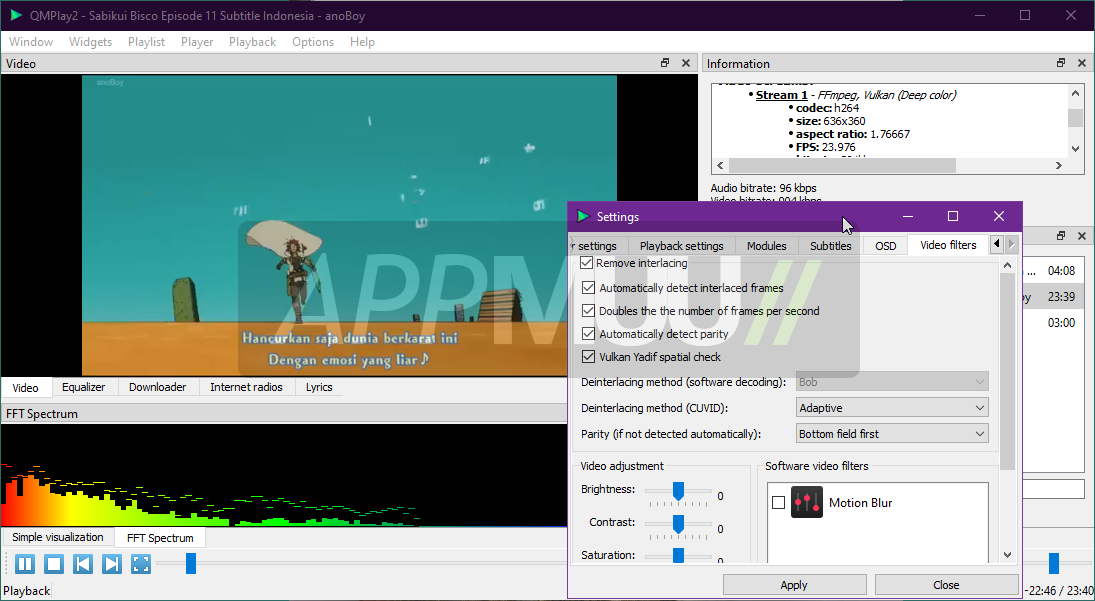Open the Playlist menu
Image resolution: width=1095 pixels, height=601 pixels.
146,42
